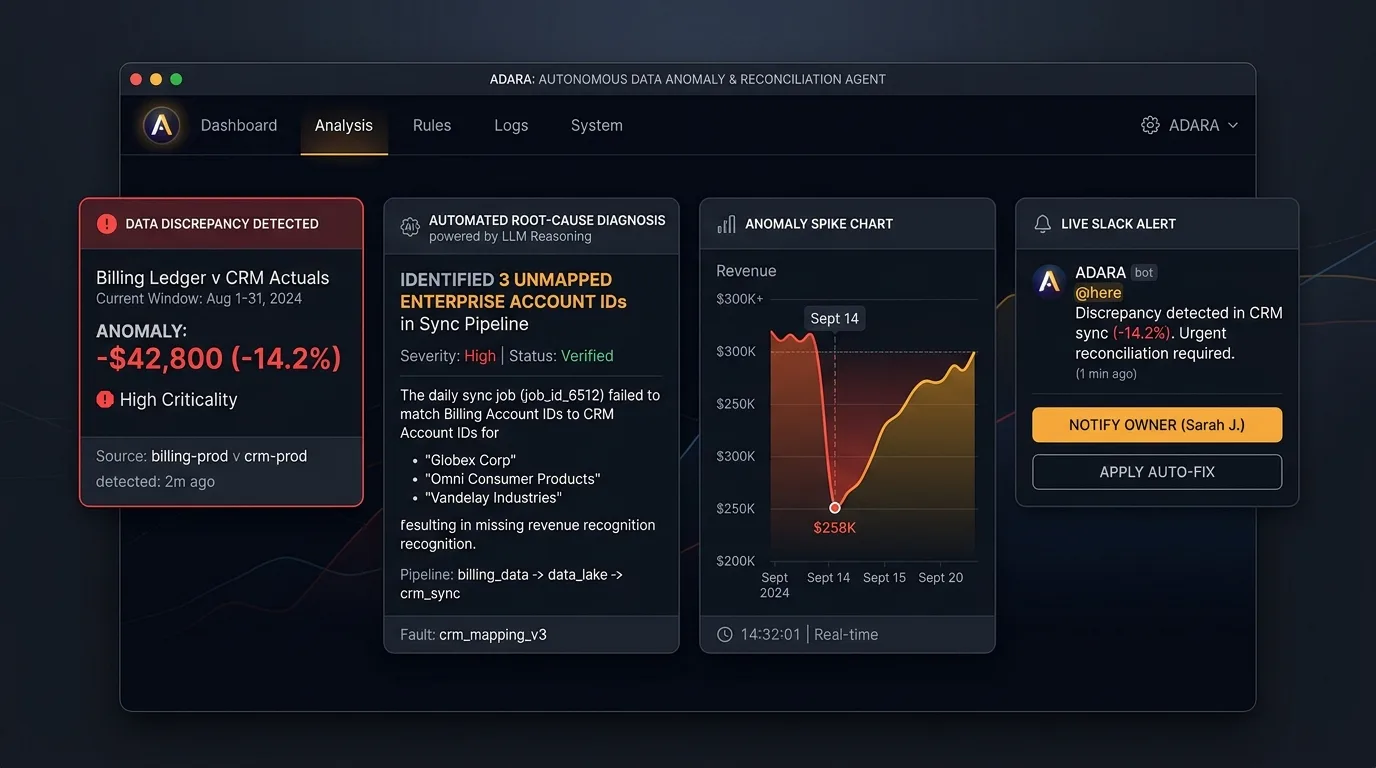Select the System tab
1376x768 pixels.
[x=597, y=125]
